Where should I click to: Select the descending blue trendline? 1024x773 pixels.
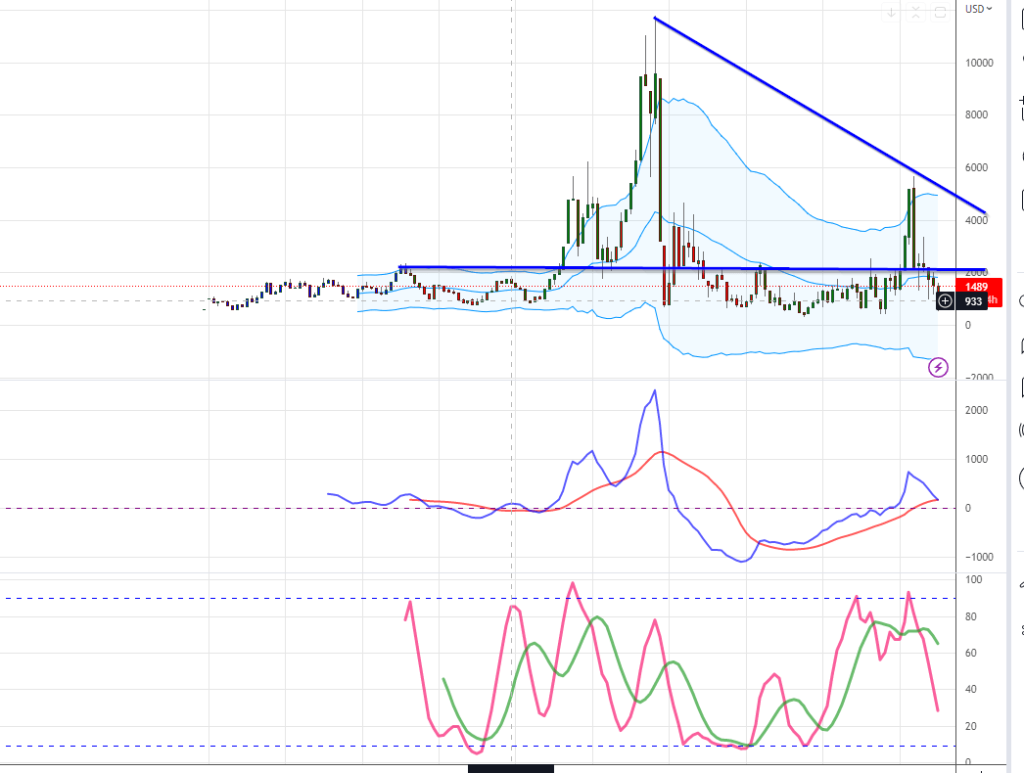pos(820,116)
